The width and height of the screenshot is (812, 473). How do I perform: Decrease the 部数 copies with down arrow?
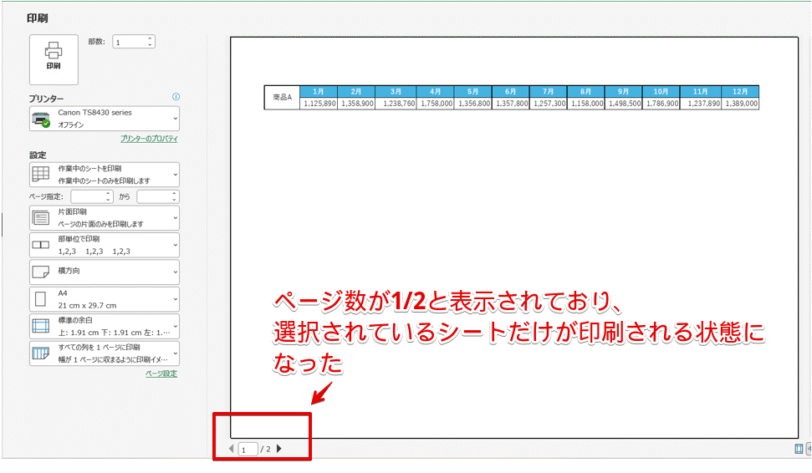[150, 45]
